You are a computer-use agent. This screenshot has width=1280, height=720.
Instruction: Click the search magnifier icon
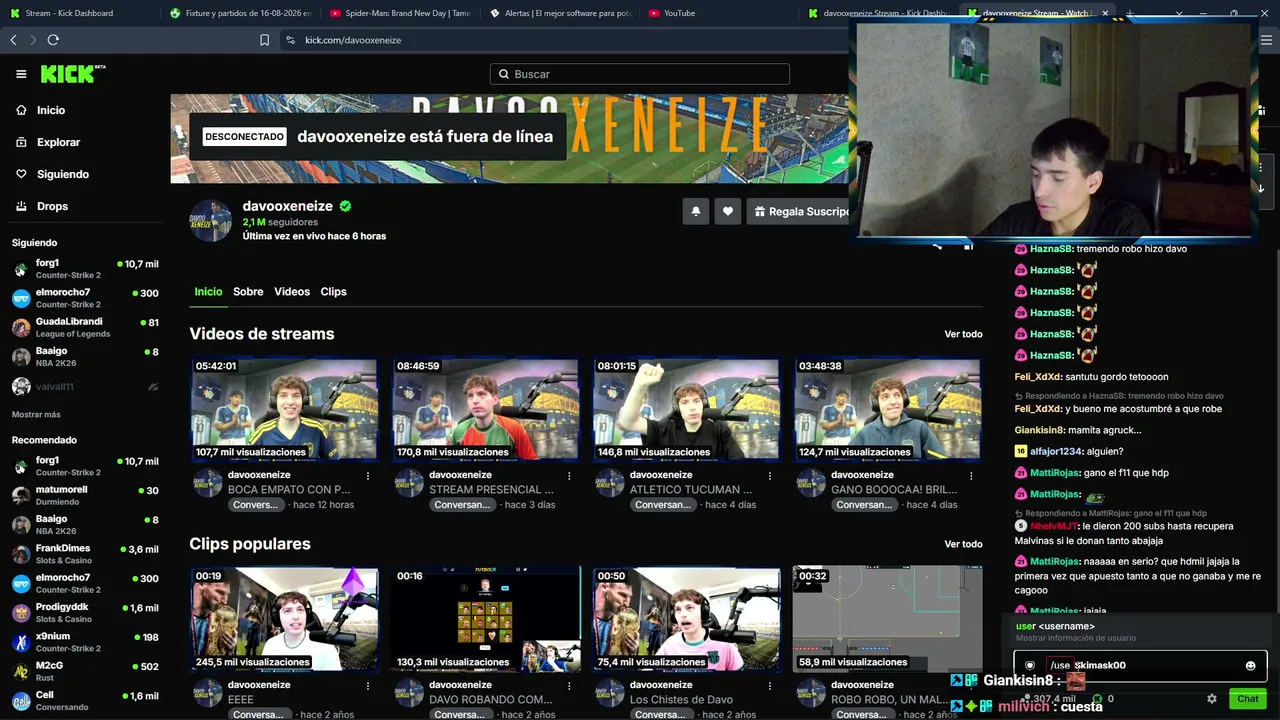coord(502,74)
